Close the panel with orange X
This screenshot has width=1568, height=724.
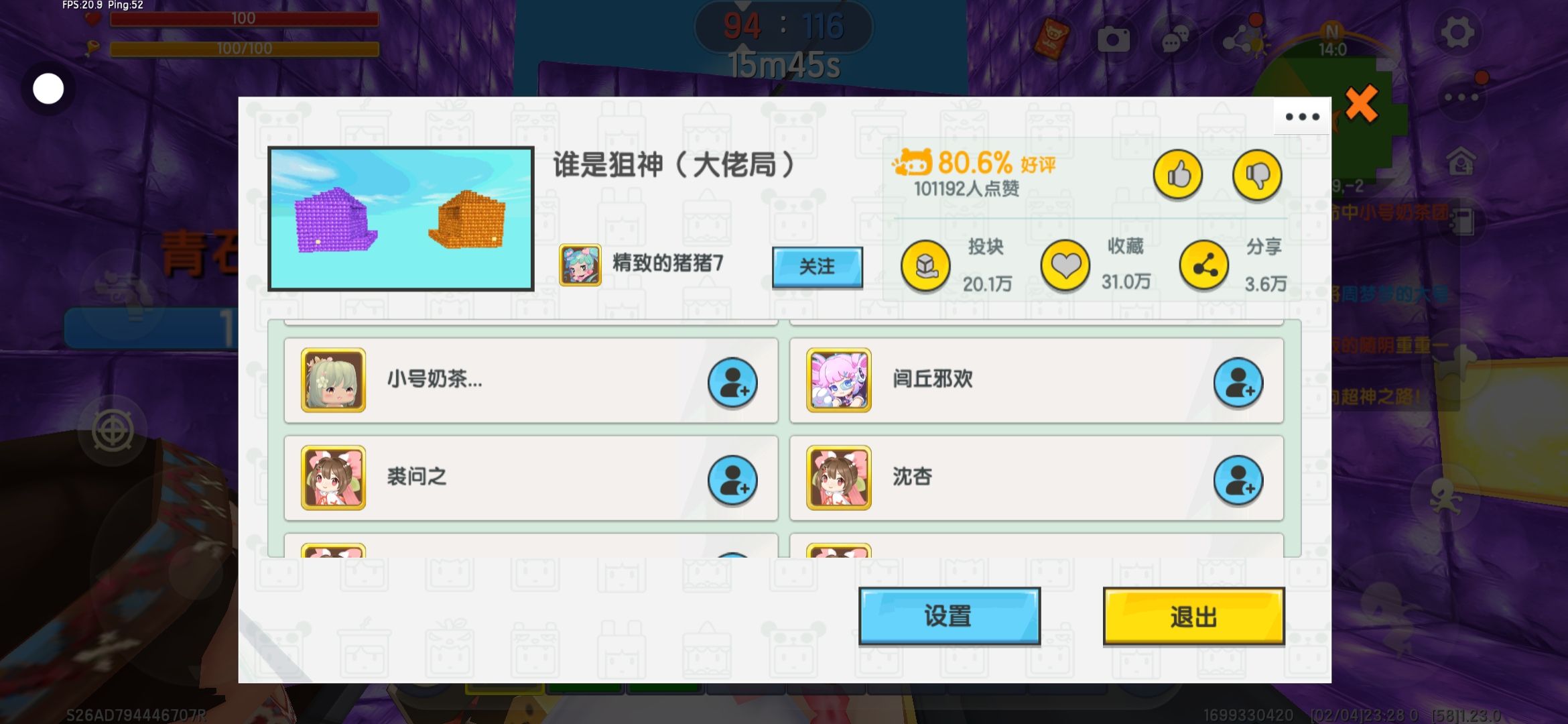[x=1361, y=104]
